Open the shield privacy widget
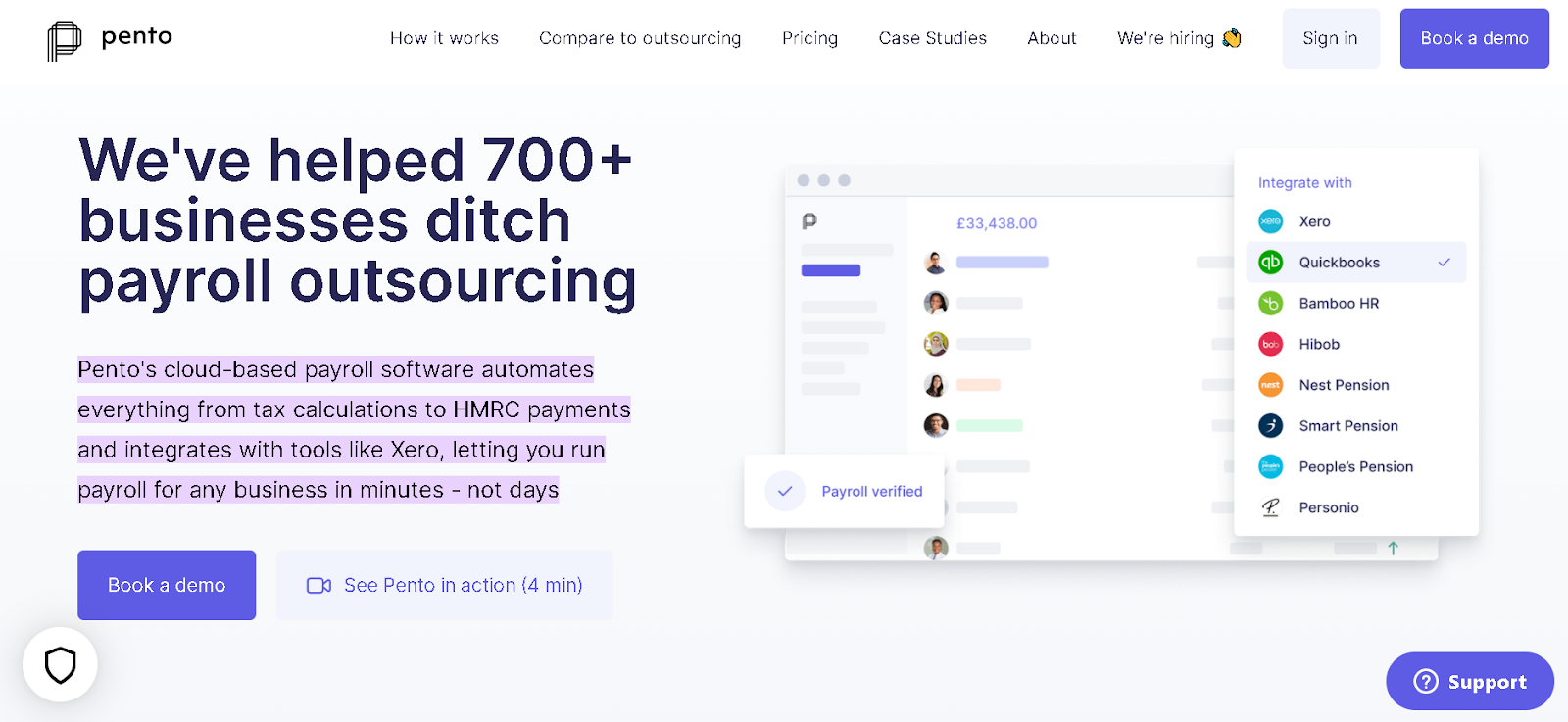The height and width of the screenshot is (722, 1568). click(60, 664)
